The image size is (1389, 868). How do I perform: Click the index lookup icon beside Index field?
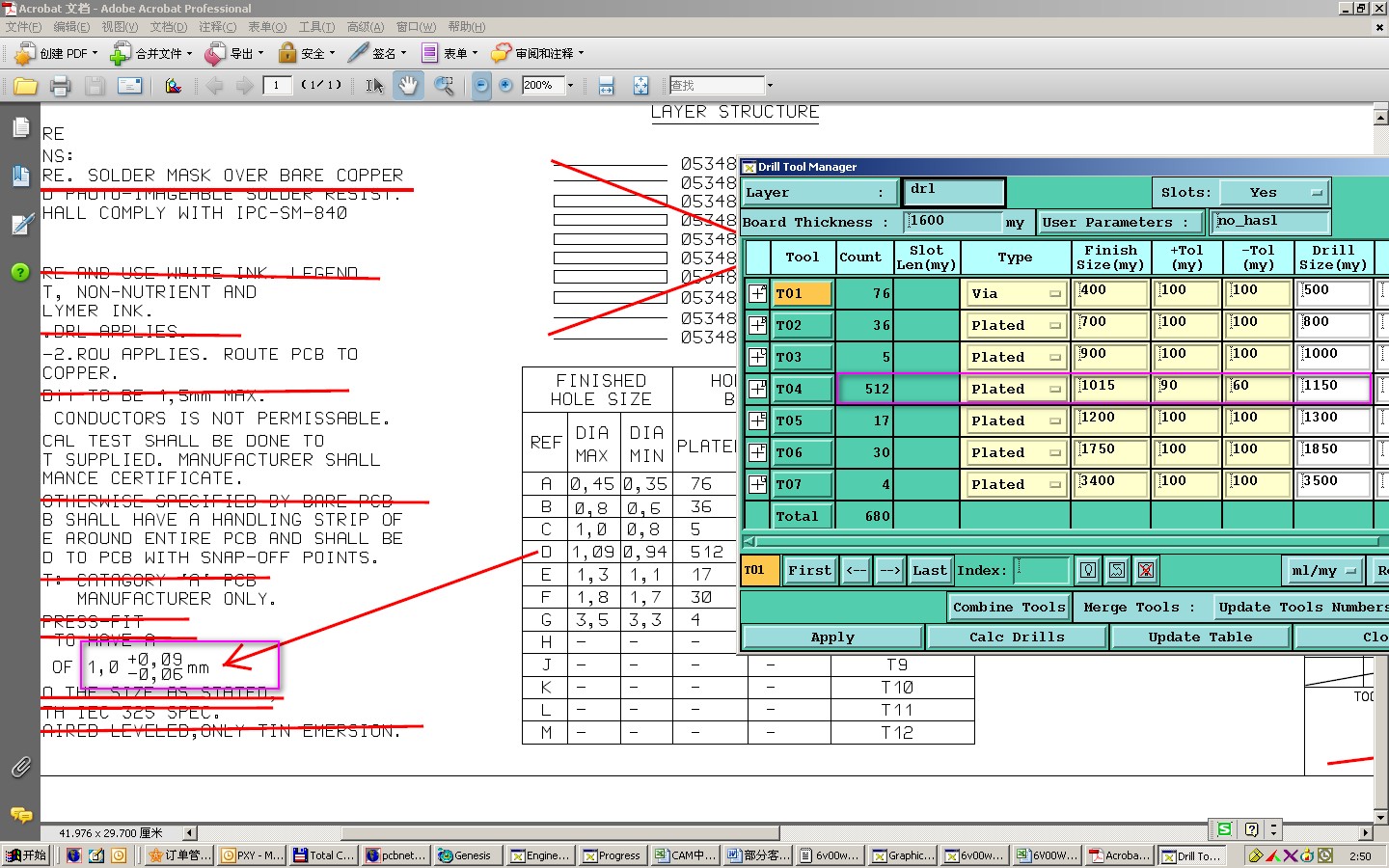(x=1088, y=570)
